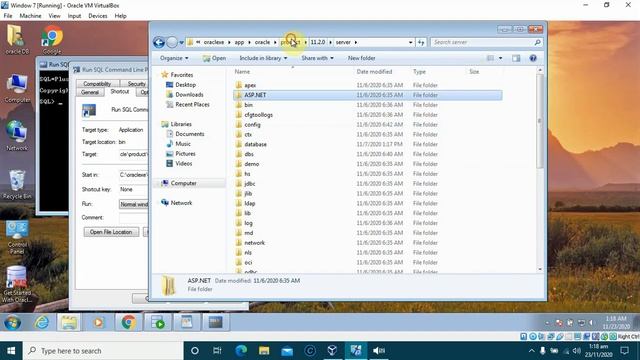The height and width of the screenshot is (360, 640).
Task: Click the 11.2.0 breadcrumb segment
Action: point(318,42)
